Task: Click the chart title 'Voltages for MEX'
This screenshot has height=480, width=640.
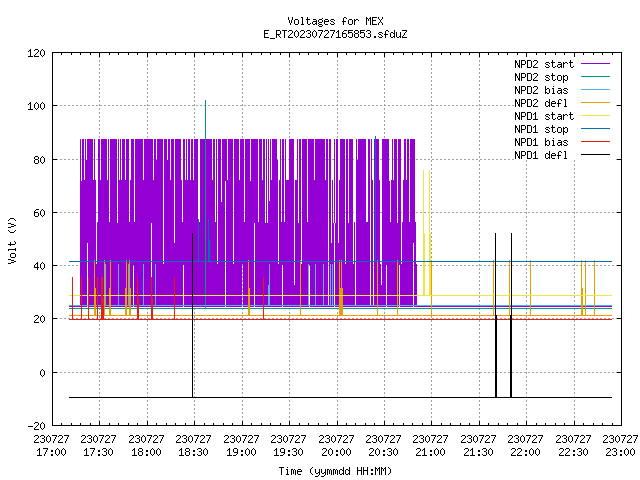Action: (335, 21)
